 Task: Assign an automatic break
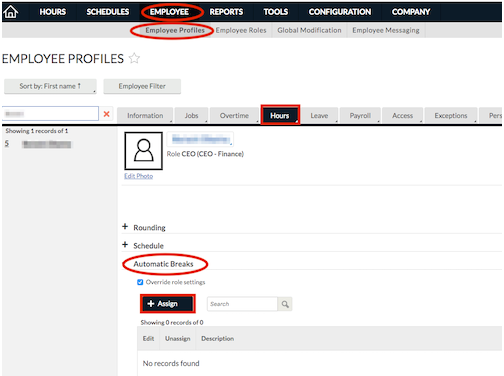(x=168, y=304)
